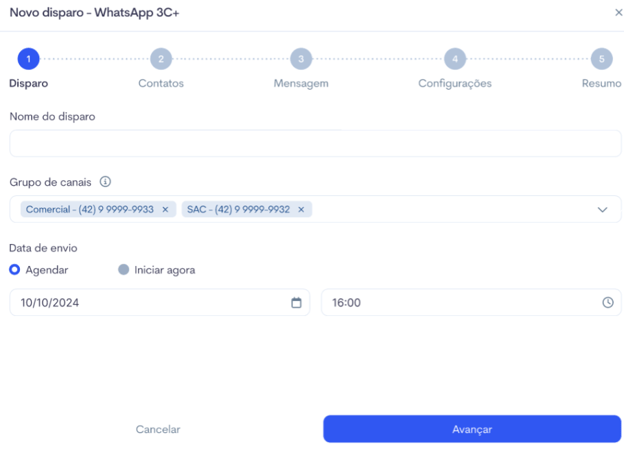This screenshot has width=624, height=453.
Task: Select the Iniciar agora radio option
Action: point(124,270)
